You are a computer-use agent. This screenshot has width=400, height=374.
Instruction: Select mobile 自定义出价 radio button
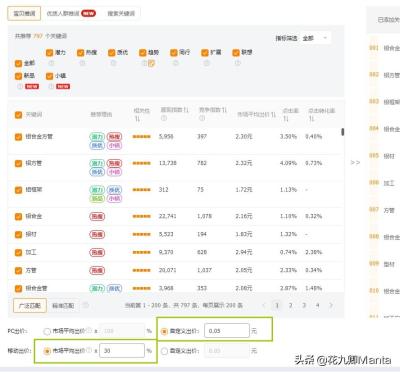pyautogui.click(x=164, y=351)
